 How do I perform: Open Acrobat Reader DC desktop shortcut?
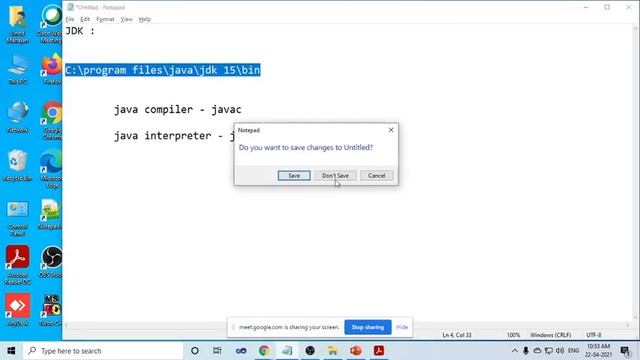click(x=18, y=265)
